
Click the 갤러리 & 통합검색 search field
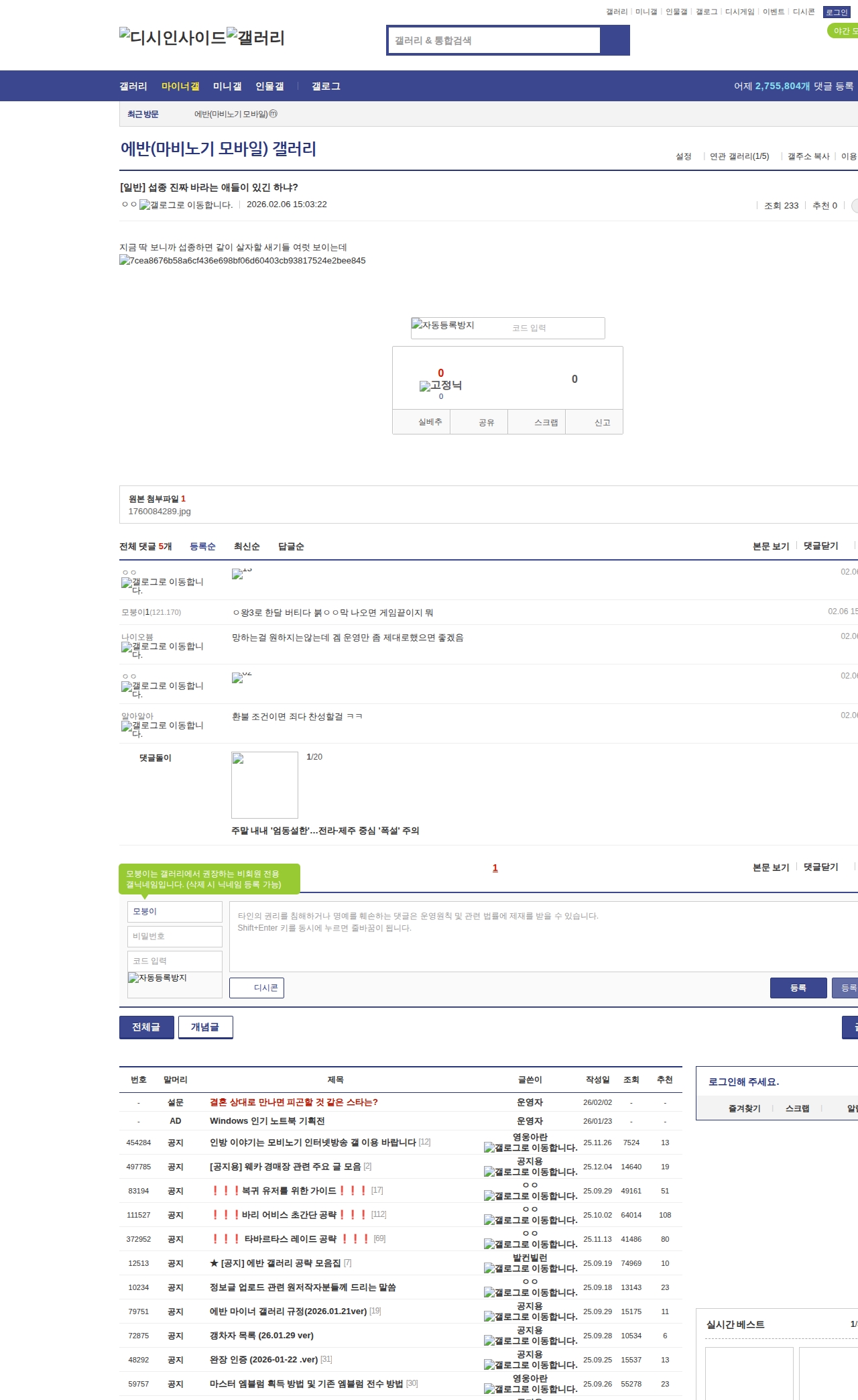[494, 40]
